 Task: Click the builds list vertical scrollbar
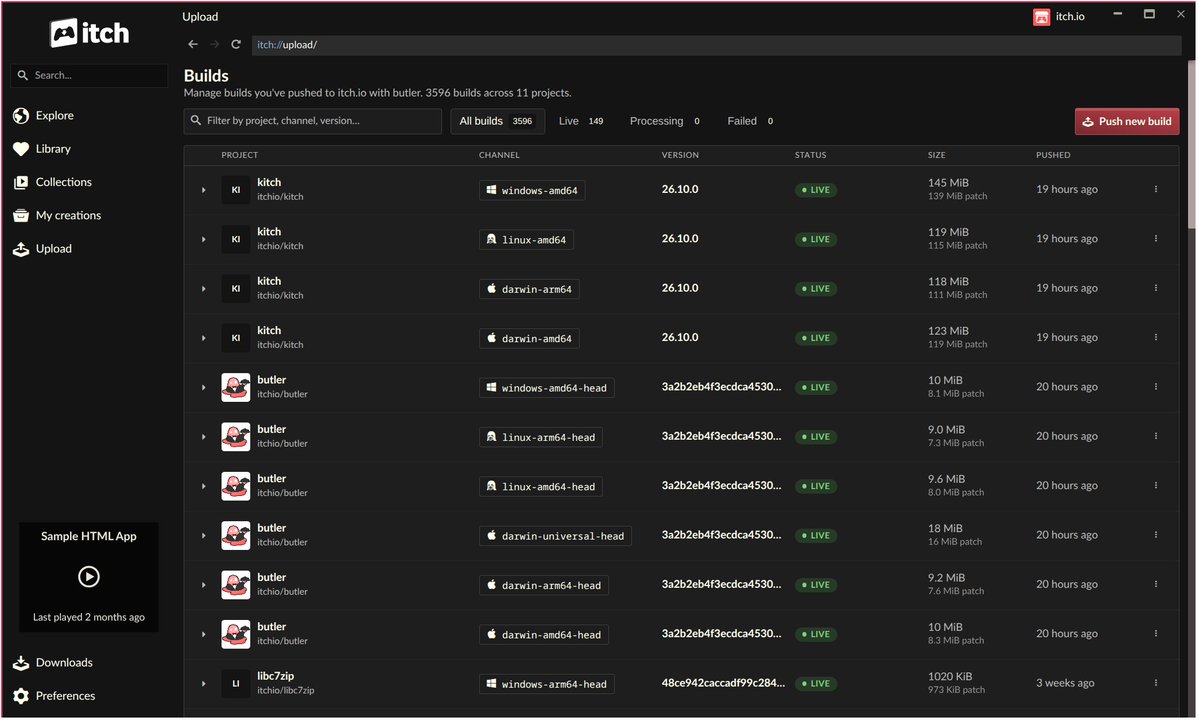[1191, 145]
